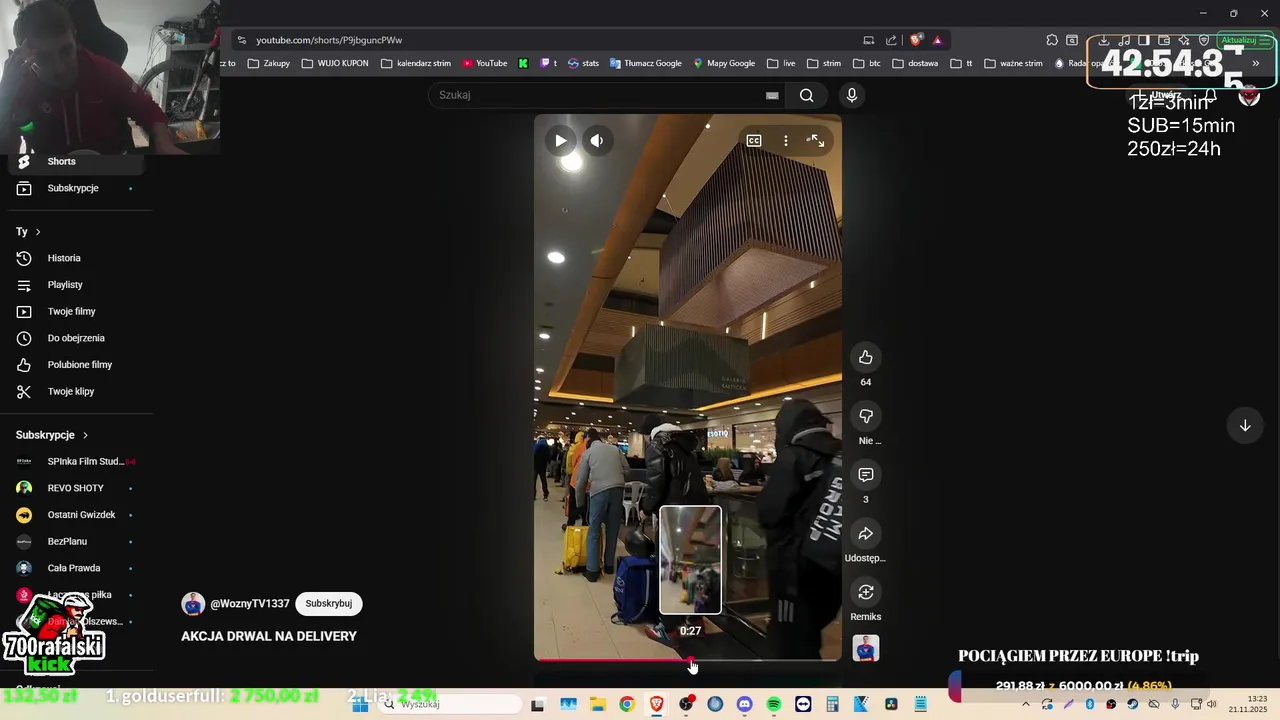Share the Short via Udostępnij icon

[x=866, y=534]
